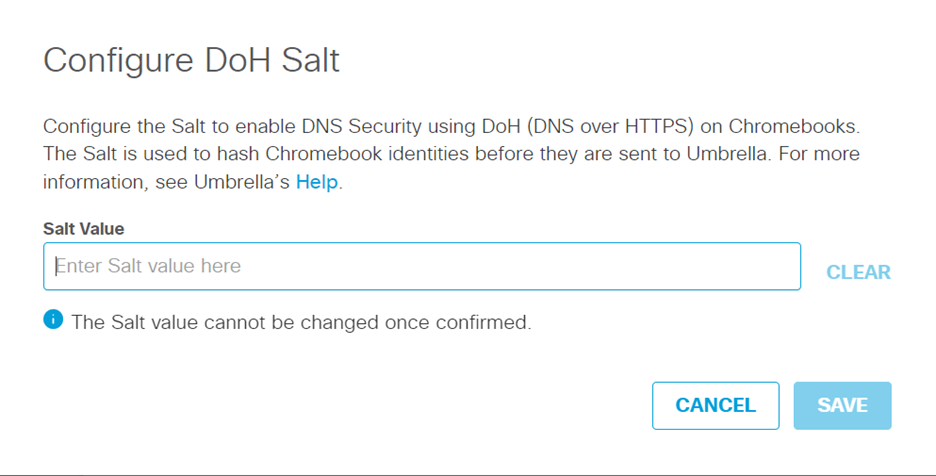Viewport: 936px width, 476px height.
Task: Click the Configure DoH Salt heading
Action: pyautogui.click(x=192, y=60)
